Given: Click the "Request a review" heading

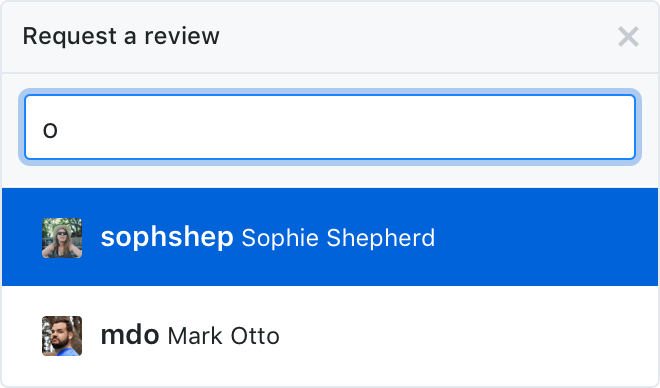Looking at the screenshot, I should [121, 36].
